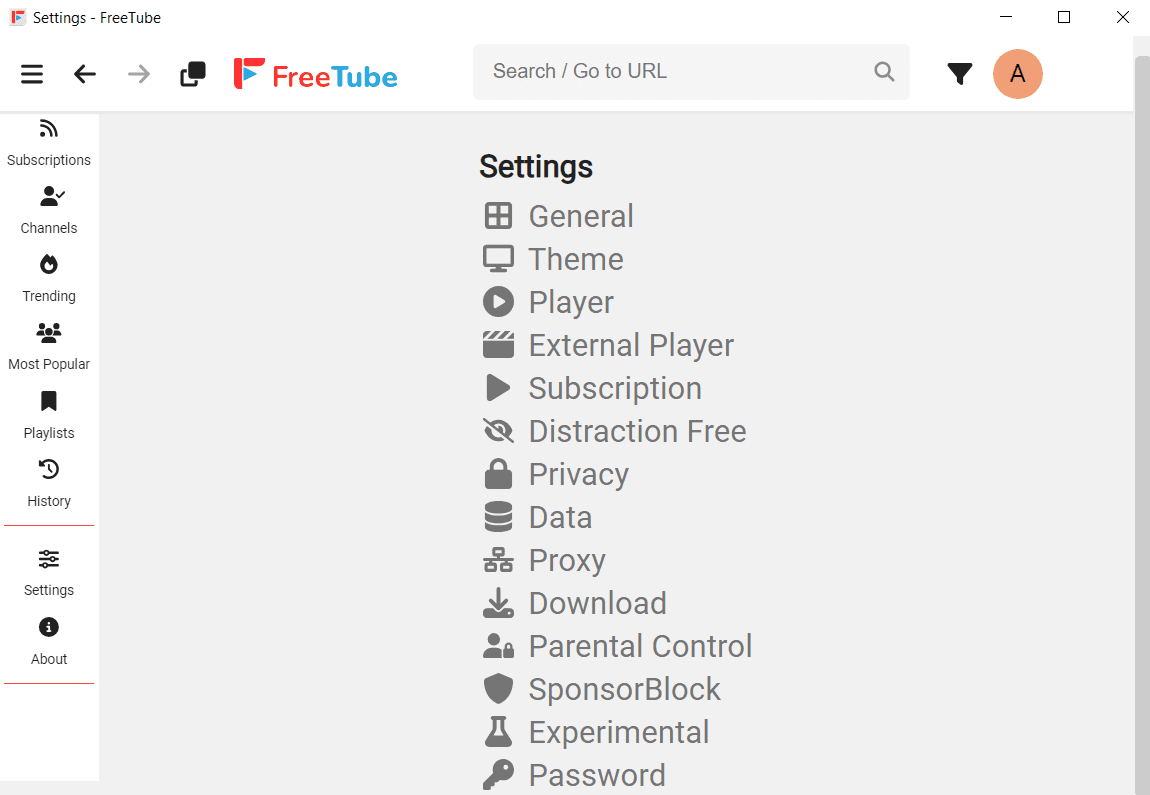Expand the Privacy settings section
Screen dimensions: 1150x795
point(578,474)
